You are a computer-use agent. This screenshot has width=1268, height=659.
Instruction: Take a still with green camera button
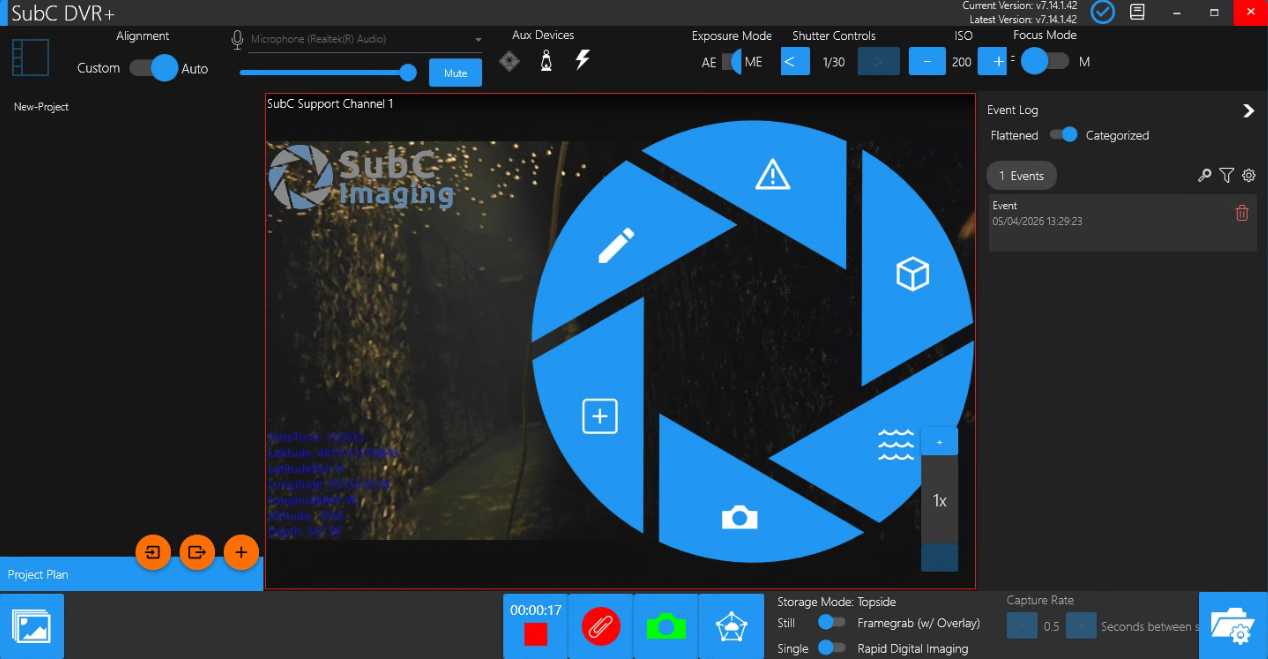click(x=666, y=626)
